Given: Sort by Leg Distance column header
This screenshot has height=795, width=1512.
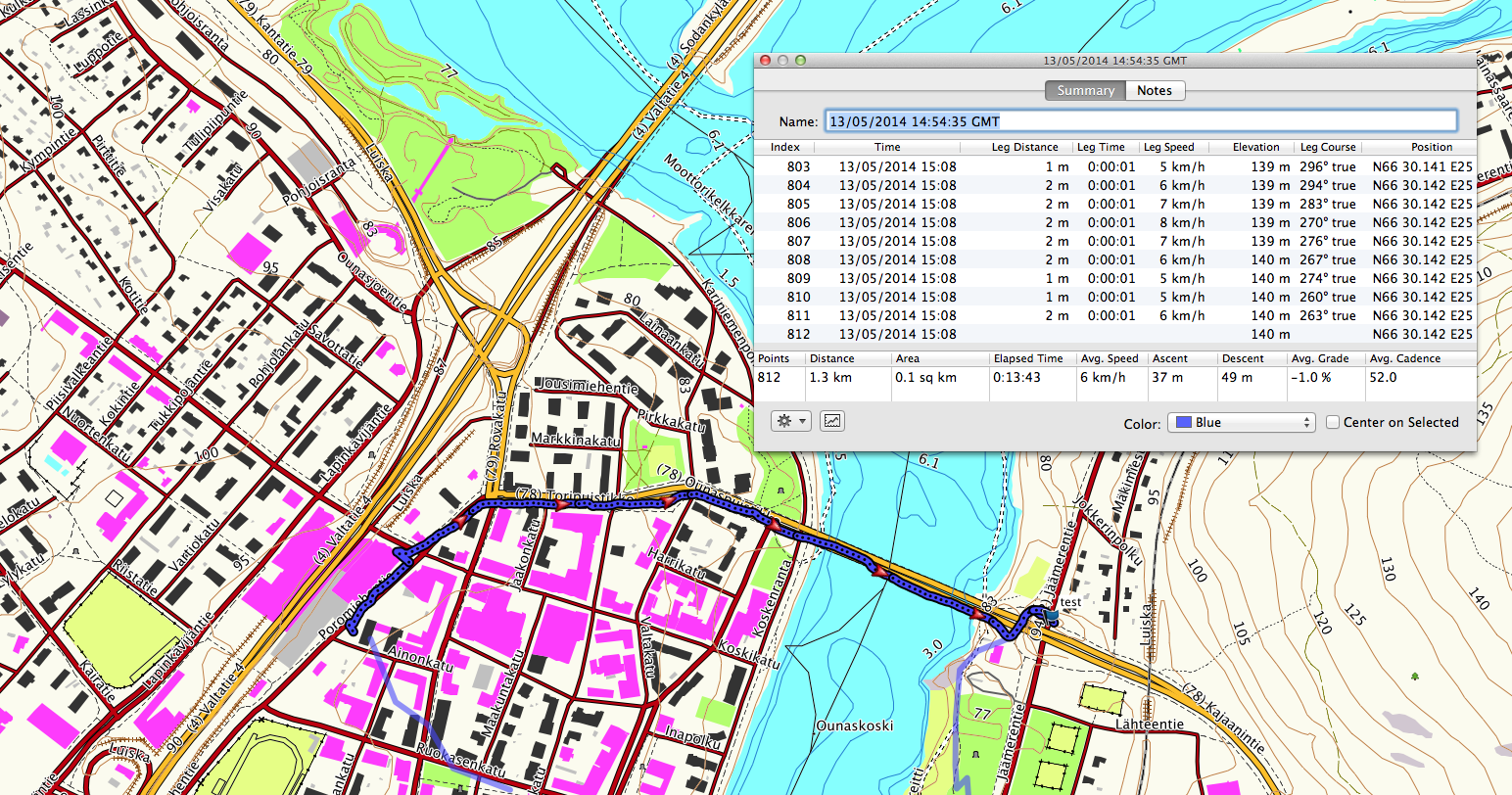Looking at the screenshot, I should 1024,147.
